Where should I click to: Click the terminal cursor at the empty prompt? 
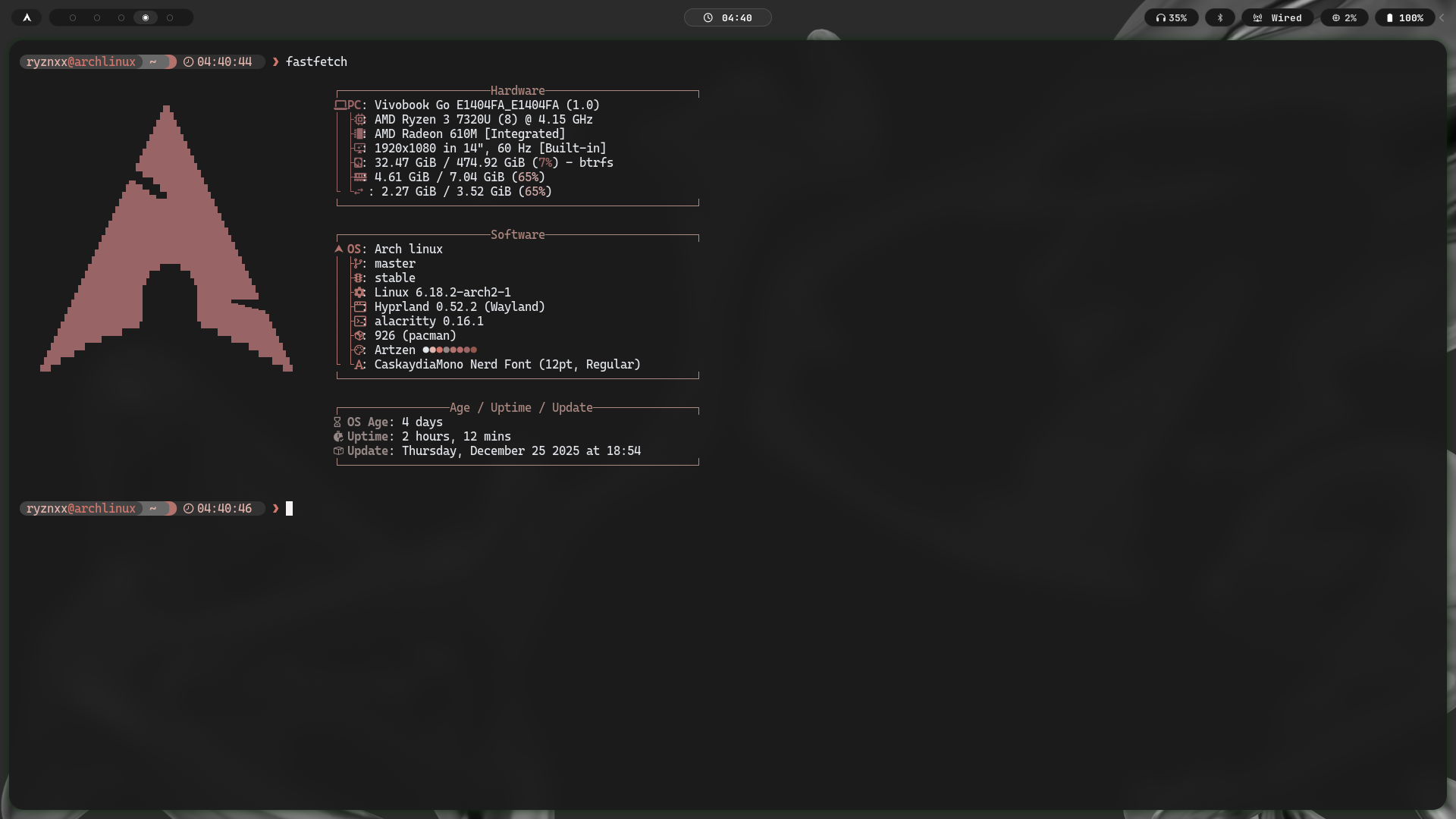coord(289,509)
